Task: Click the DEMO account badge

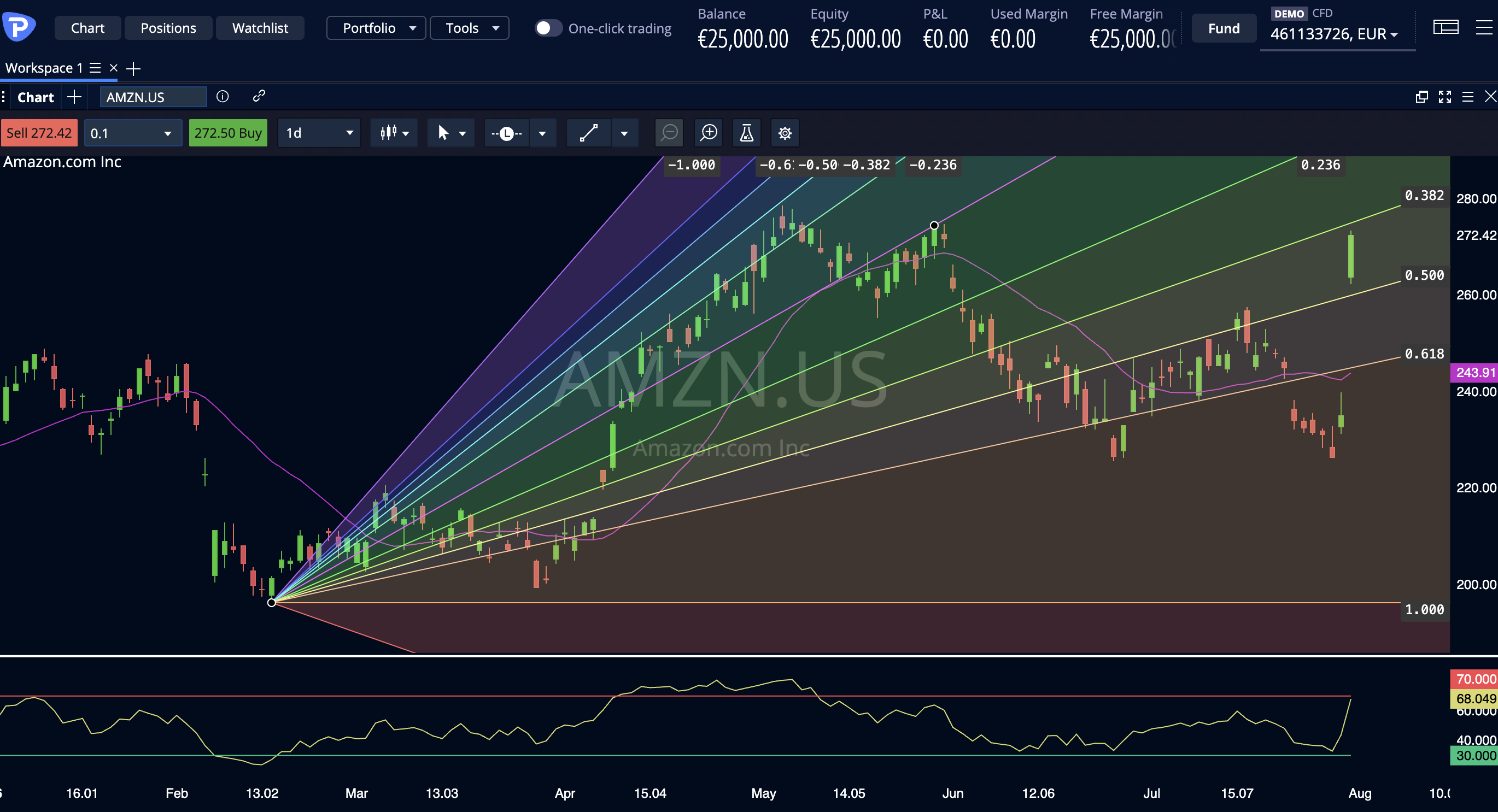Action: coord(1289,13)
